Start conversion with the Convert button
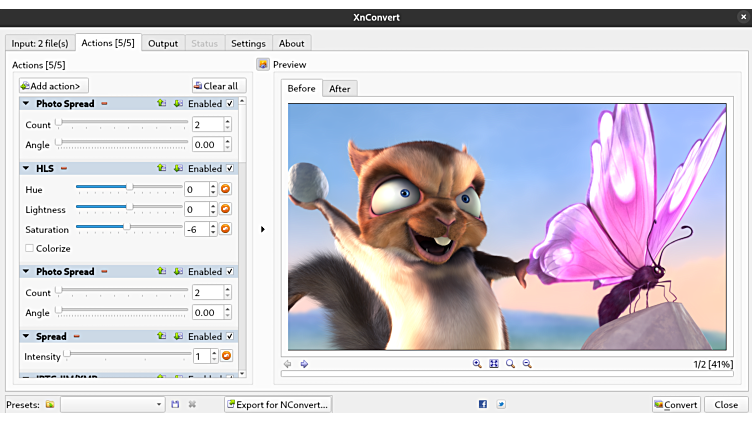Screen dimensions: 752x423 pyautogui.click(x=676, y=404)
